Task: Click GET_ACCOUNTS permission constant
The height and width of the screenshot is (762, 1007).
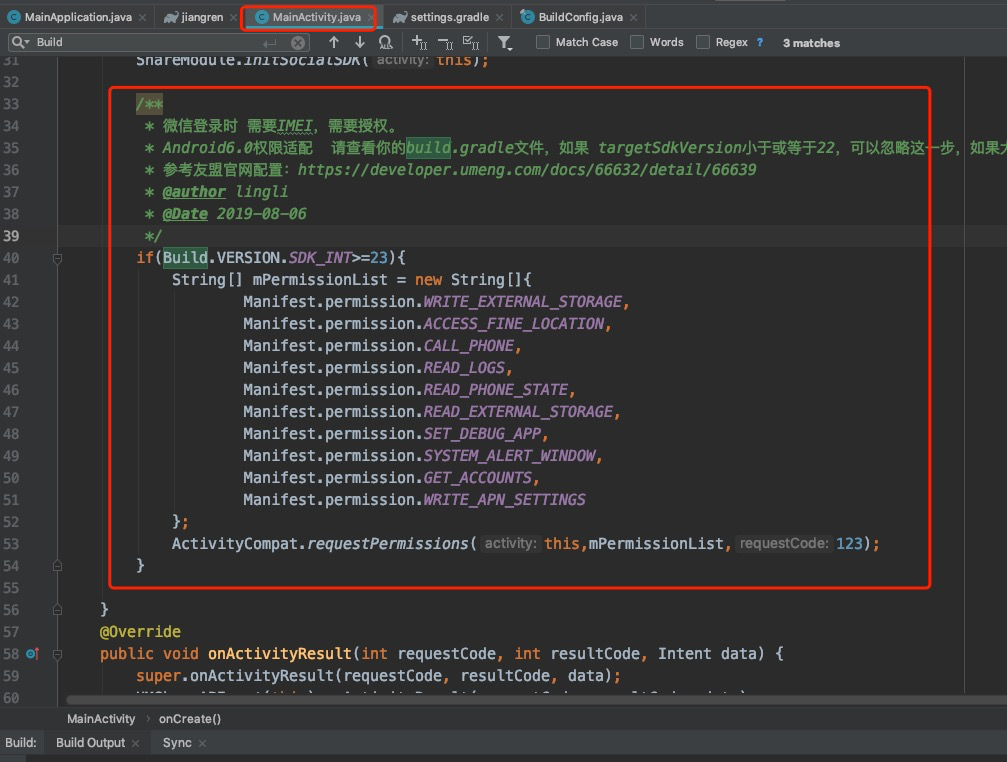Action: (x=478, y=478)
